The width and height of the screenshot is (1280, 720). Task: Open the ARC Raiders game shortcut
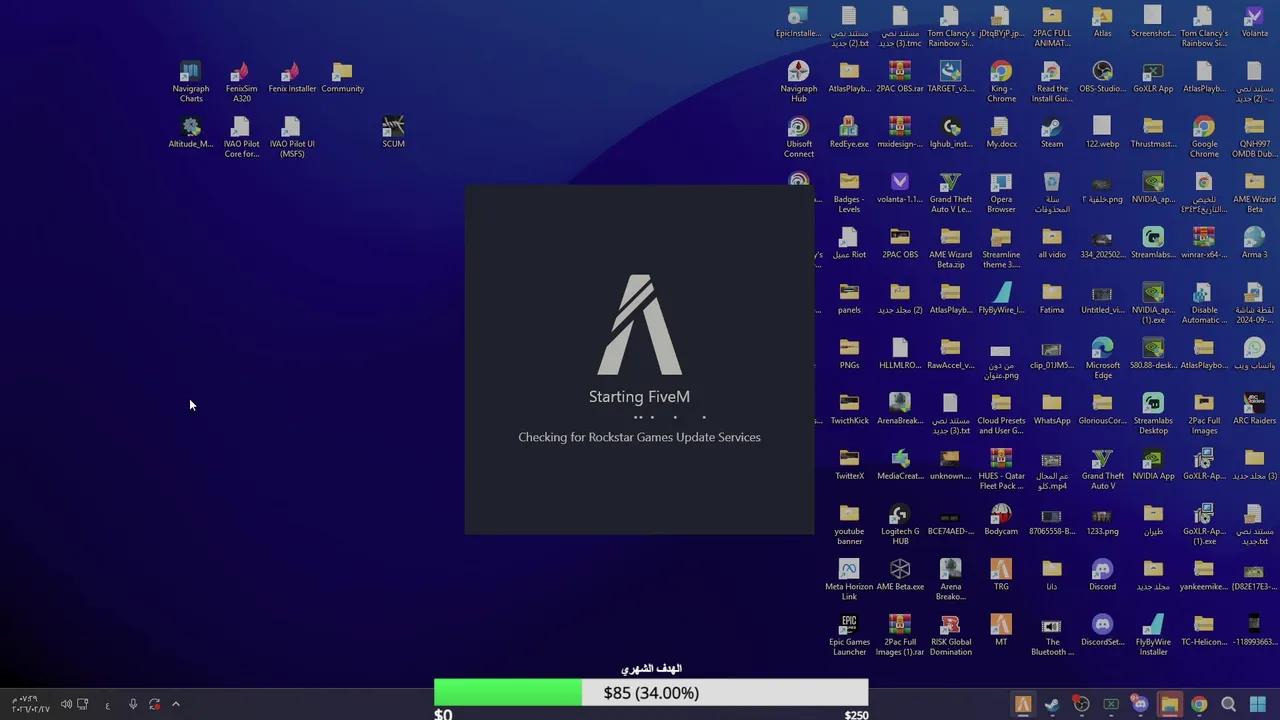[x=1254, y=409]
